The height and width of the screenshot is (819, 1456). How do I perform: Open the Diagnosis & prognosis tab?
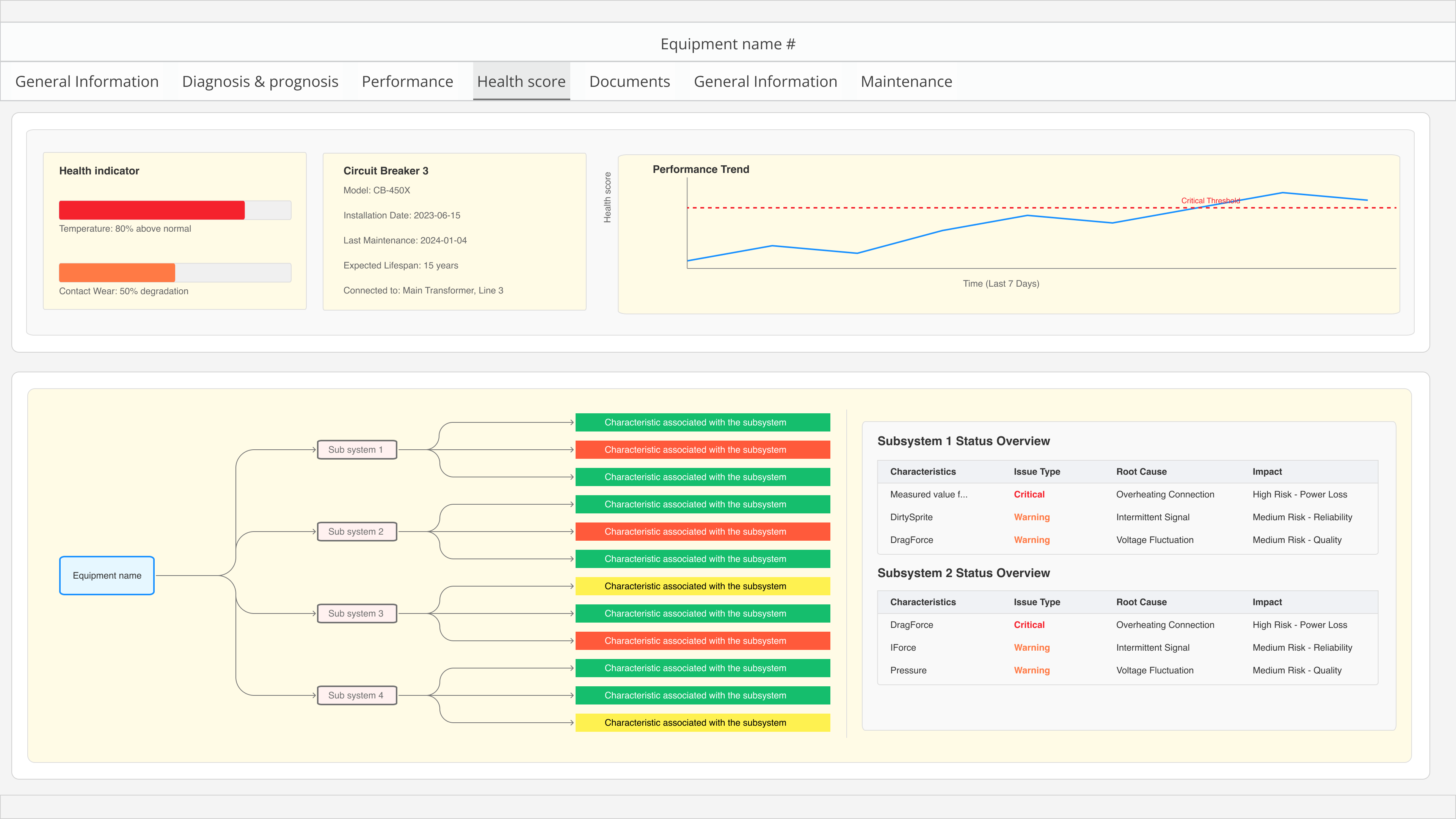click(x=260, y=82)
